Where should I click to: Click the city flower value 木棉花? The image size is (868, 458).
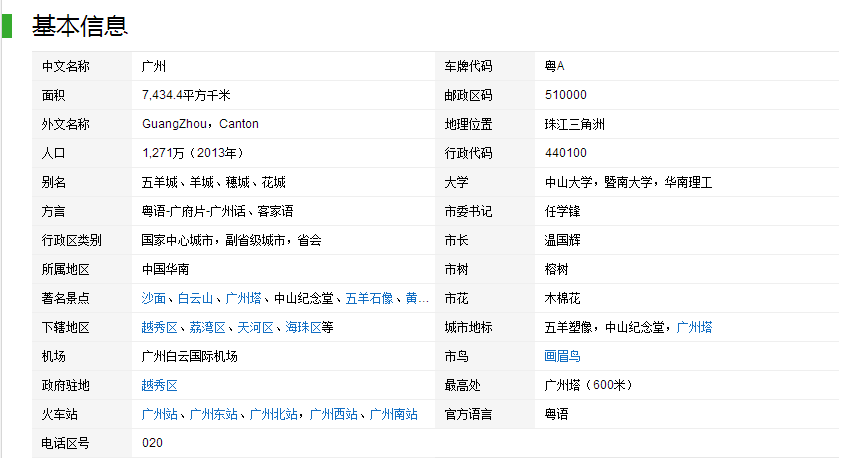click(562, 299)
